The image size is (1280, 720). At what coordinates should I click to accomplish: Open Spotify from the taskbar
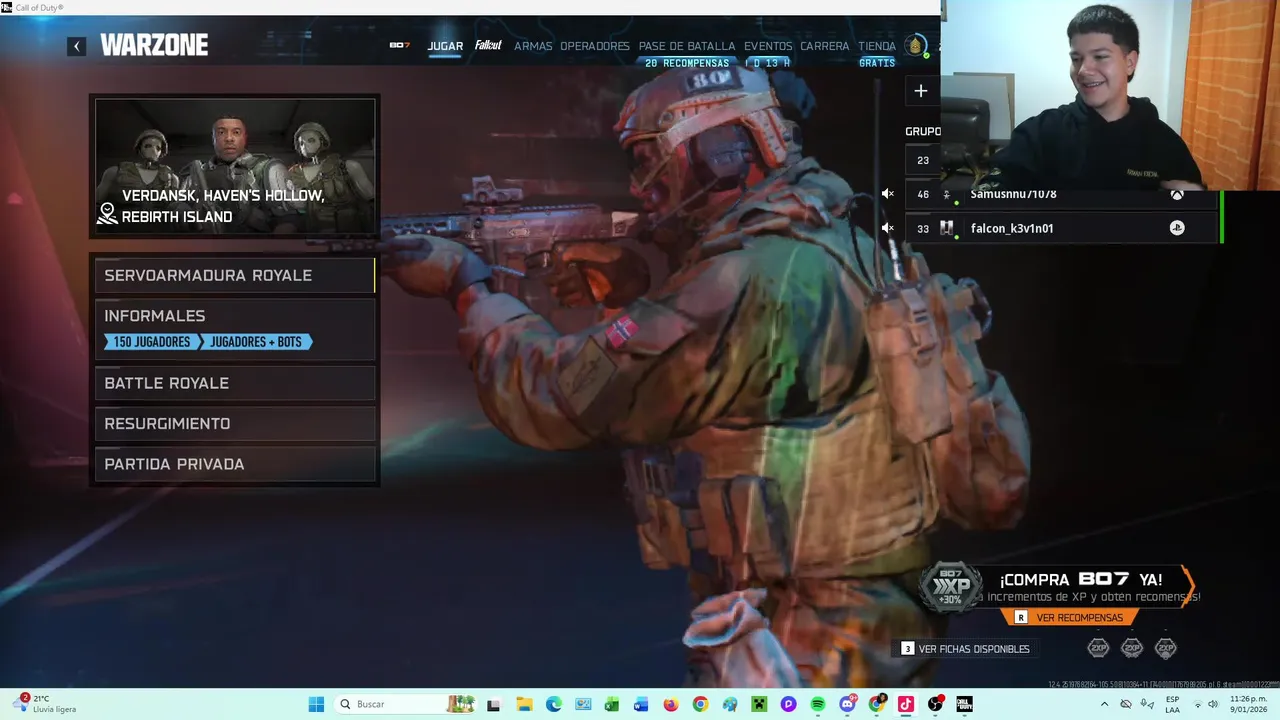point(818,704)
